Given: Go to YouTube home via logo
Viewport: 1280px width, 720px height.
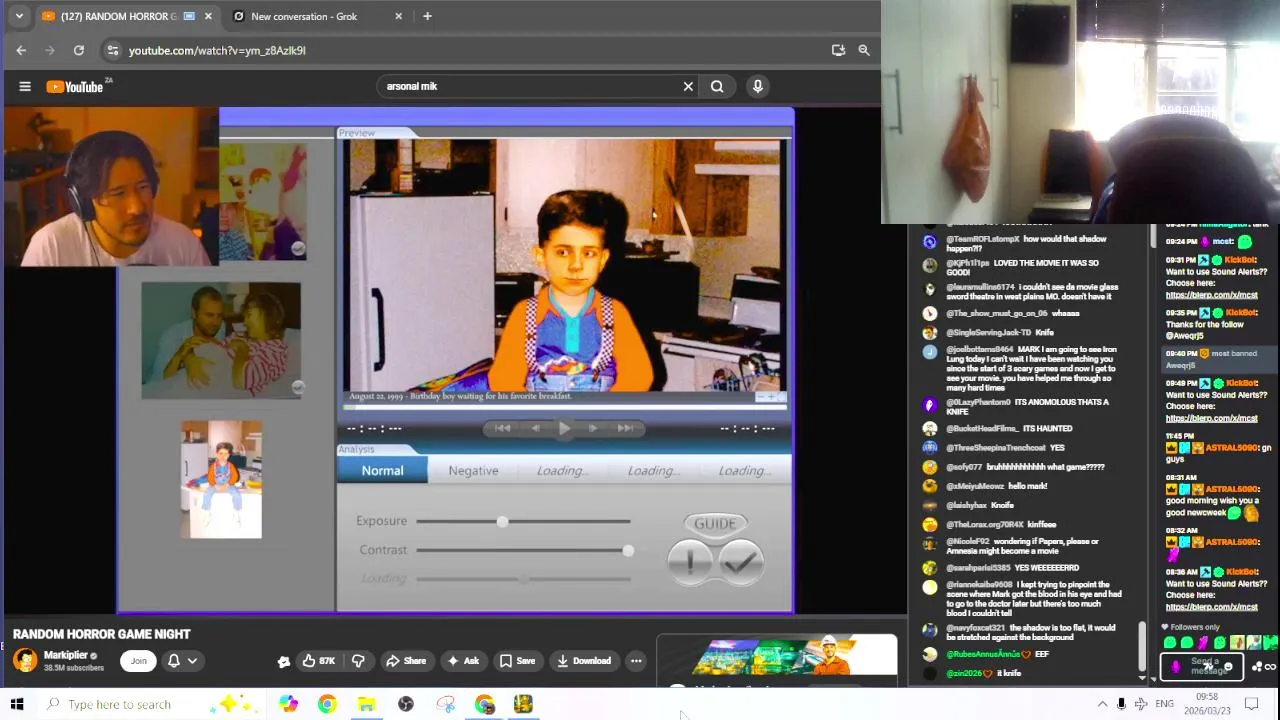Looking at the screenshot, I should (x=75, y=86).
